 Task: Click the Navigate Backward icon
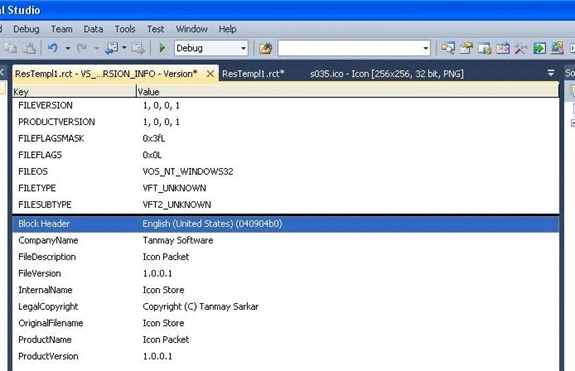click(x=111, y=48)
